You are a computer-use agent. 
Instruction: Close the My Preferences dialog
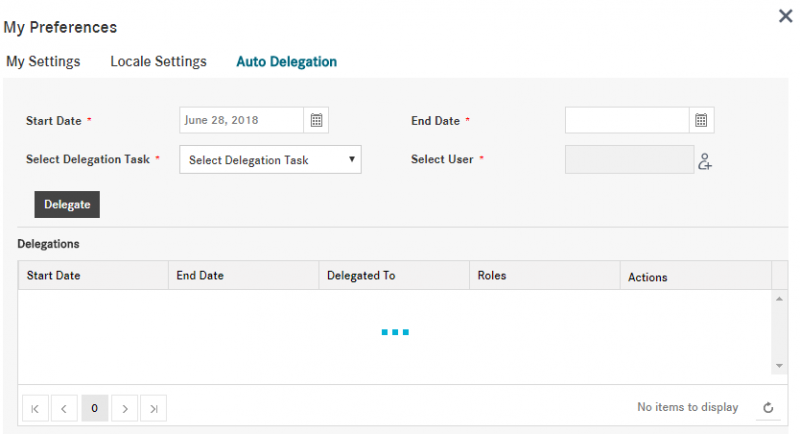[x=785, y=16]
